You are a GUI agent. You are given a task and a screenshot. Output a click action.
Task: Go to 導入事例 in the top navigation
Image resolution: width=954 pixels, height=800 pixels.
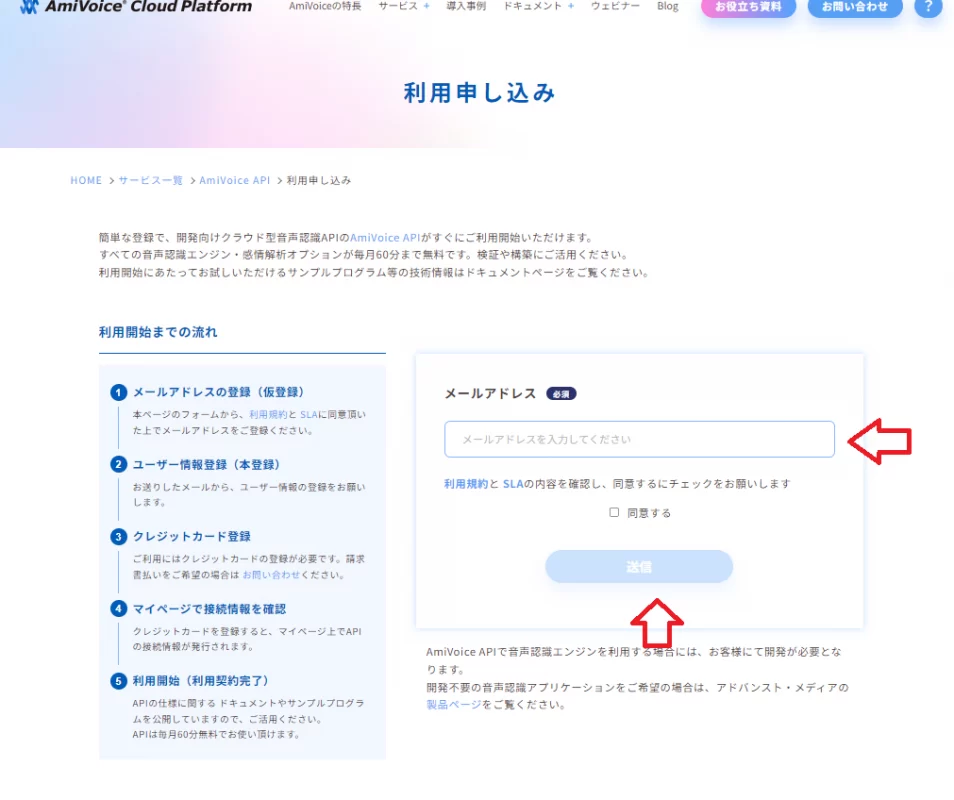(466, 6)
